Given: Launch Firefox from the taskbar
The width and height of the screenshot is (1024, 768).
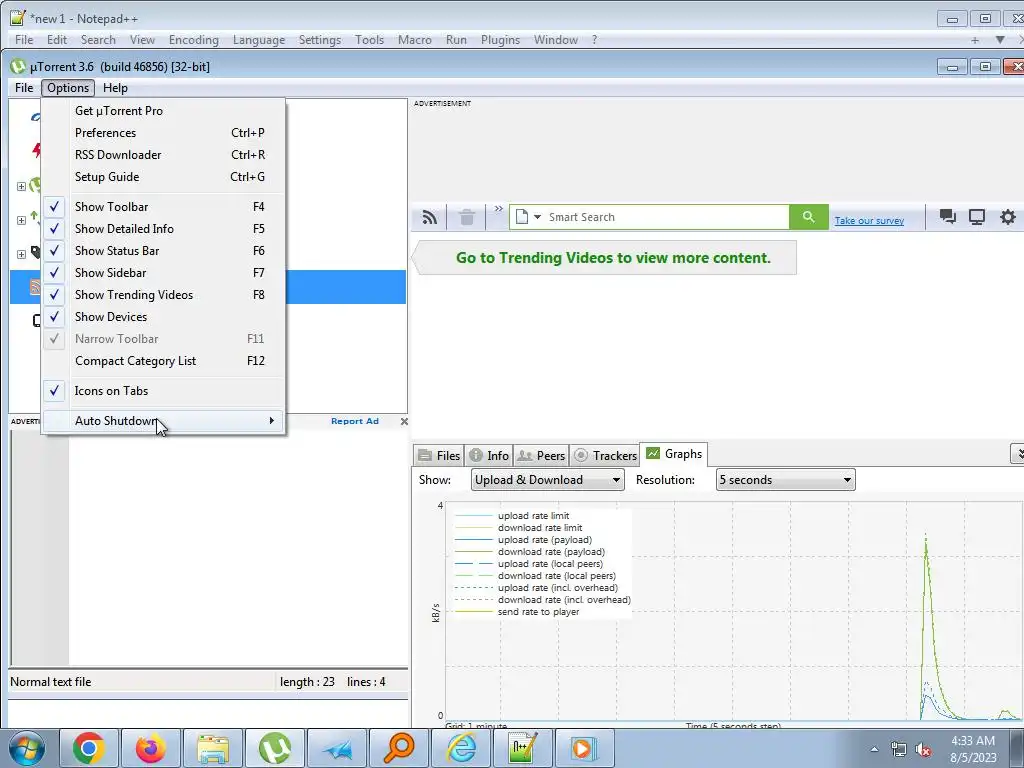Looking at the screenshot, I should point(151,748).
